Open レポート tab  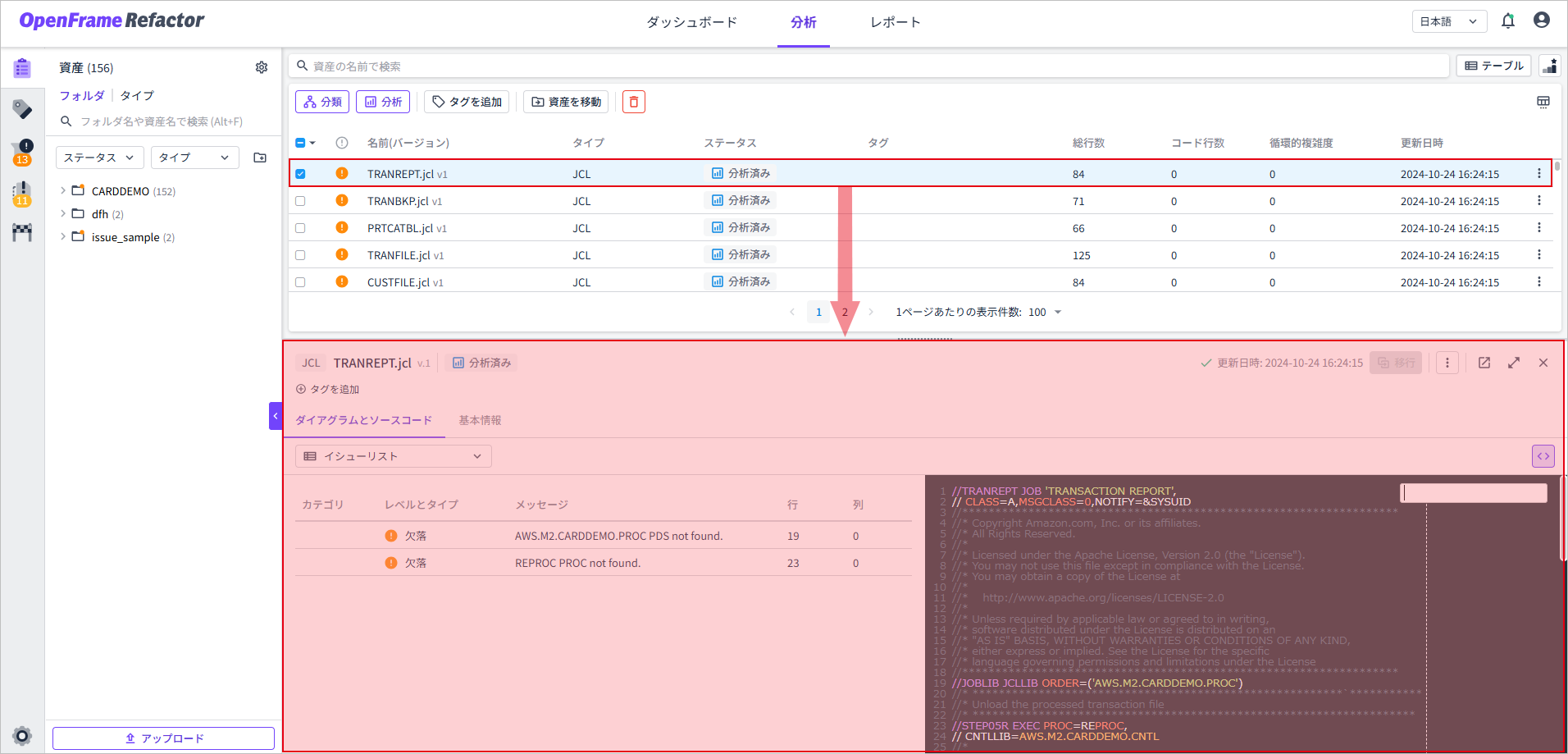tap(896, 22)
